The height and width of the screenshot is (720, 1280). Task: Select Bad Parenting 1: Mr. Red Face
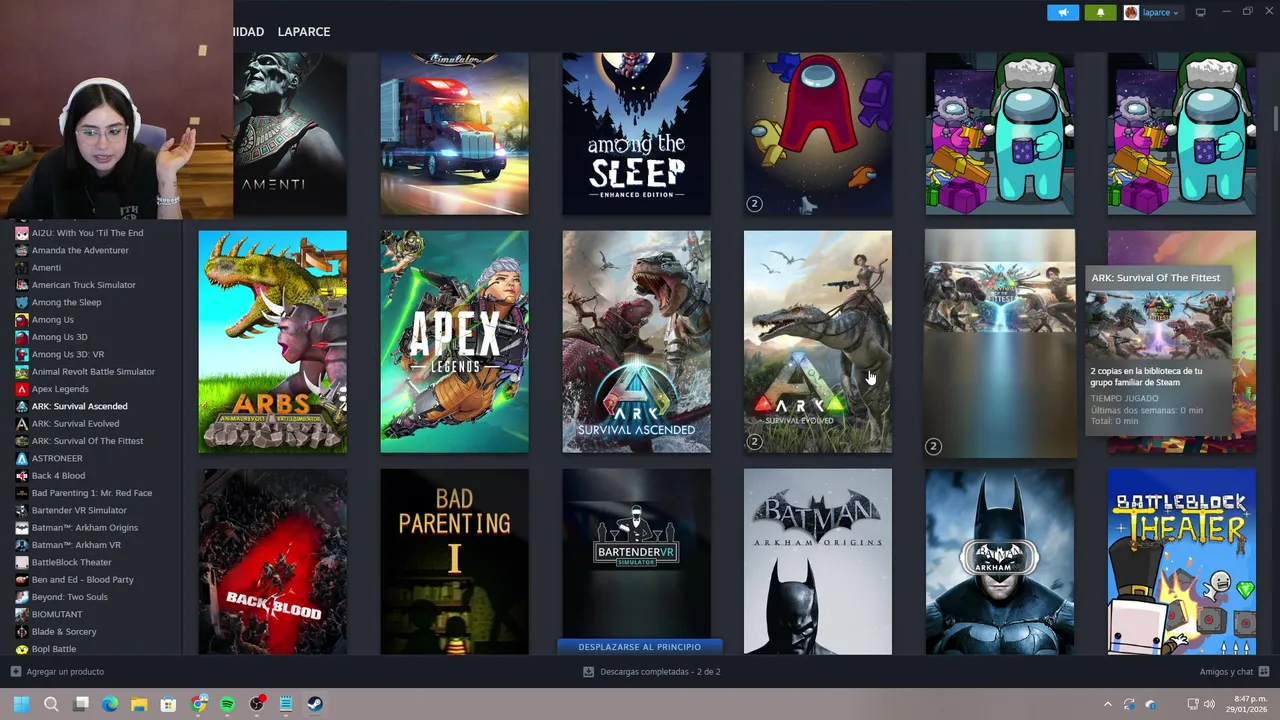point(92,493)
